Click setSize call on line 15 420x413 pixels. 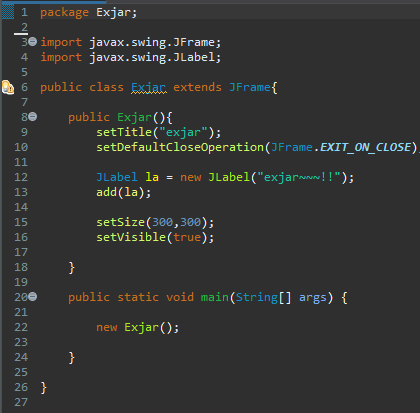[120, 222]
